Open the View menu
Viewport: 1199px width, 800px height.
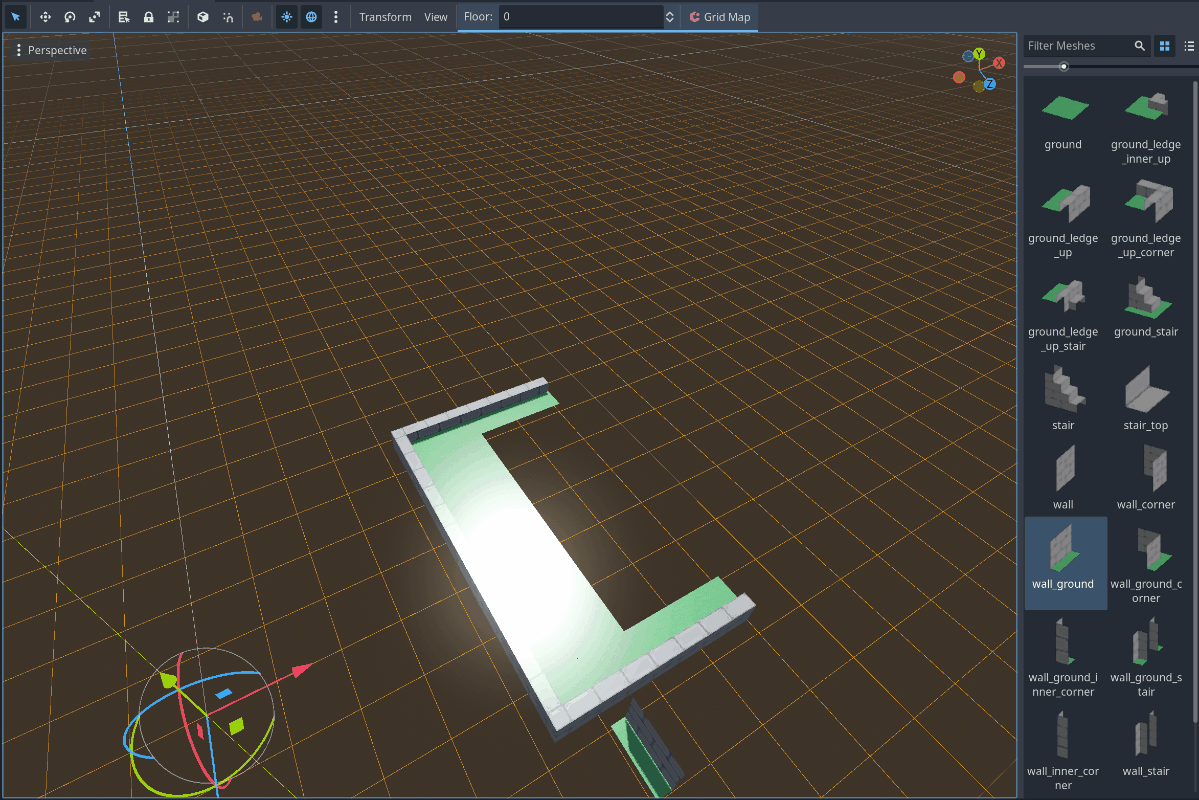coord(436,17)
